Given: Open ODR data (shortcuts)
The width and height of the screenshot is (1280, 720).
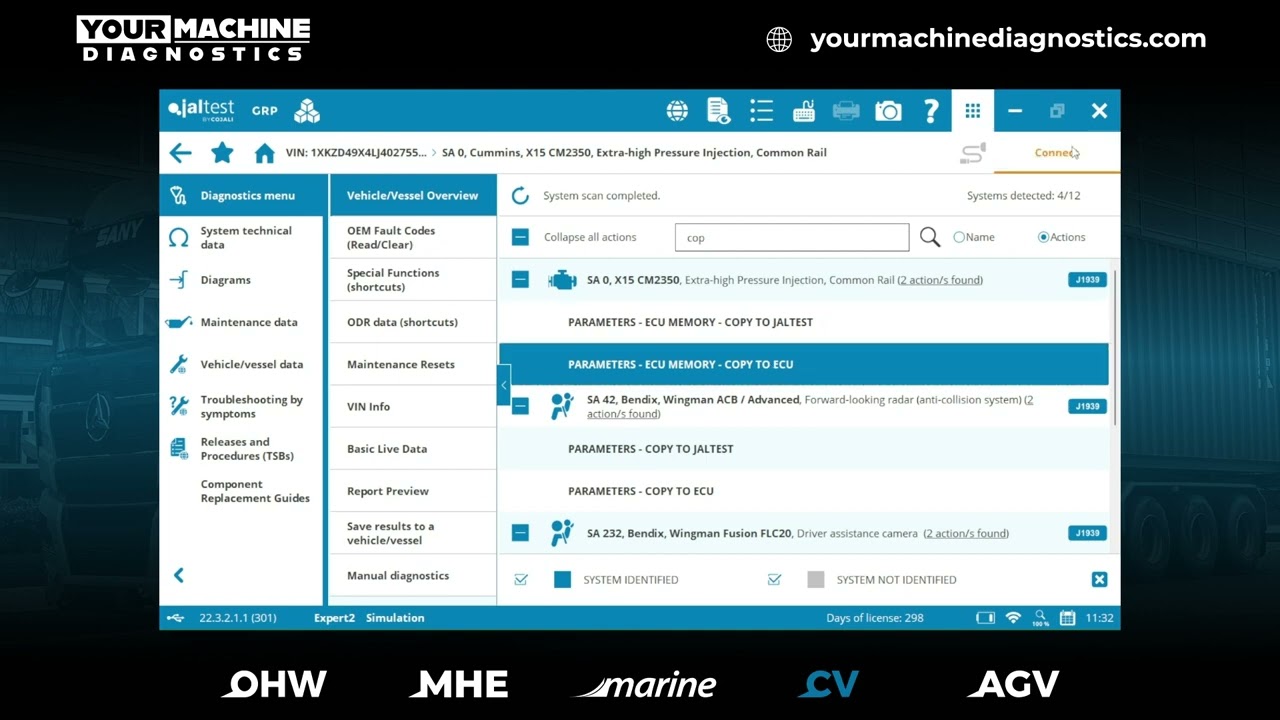Looking at the screenshot, I should [413, 322].
